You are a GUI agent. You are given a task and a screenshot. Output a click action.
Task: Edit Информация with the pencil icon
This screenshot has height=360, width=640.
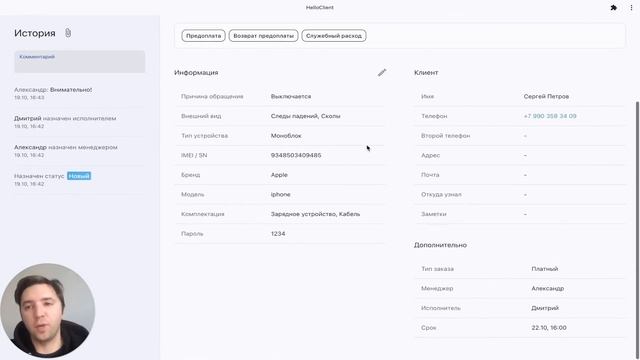[x=382, y=73]
